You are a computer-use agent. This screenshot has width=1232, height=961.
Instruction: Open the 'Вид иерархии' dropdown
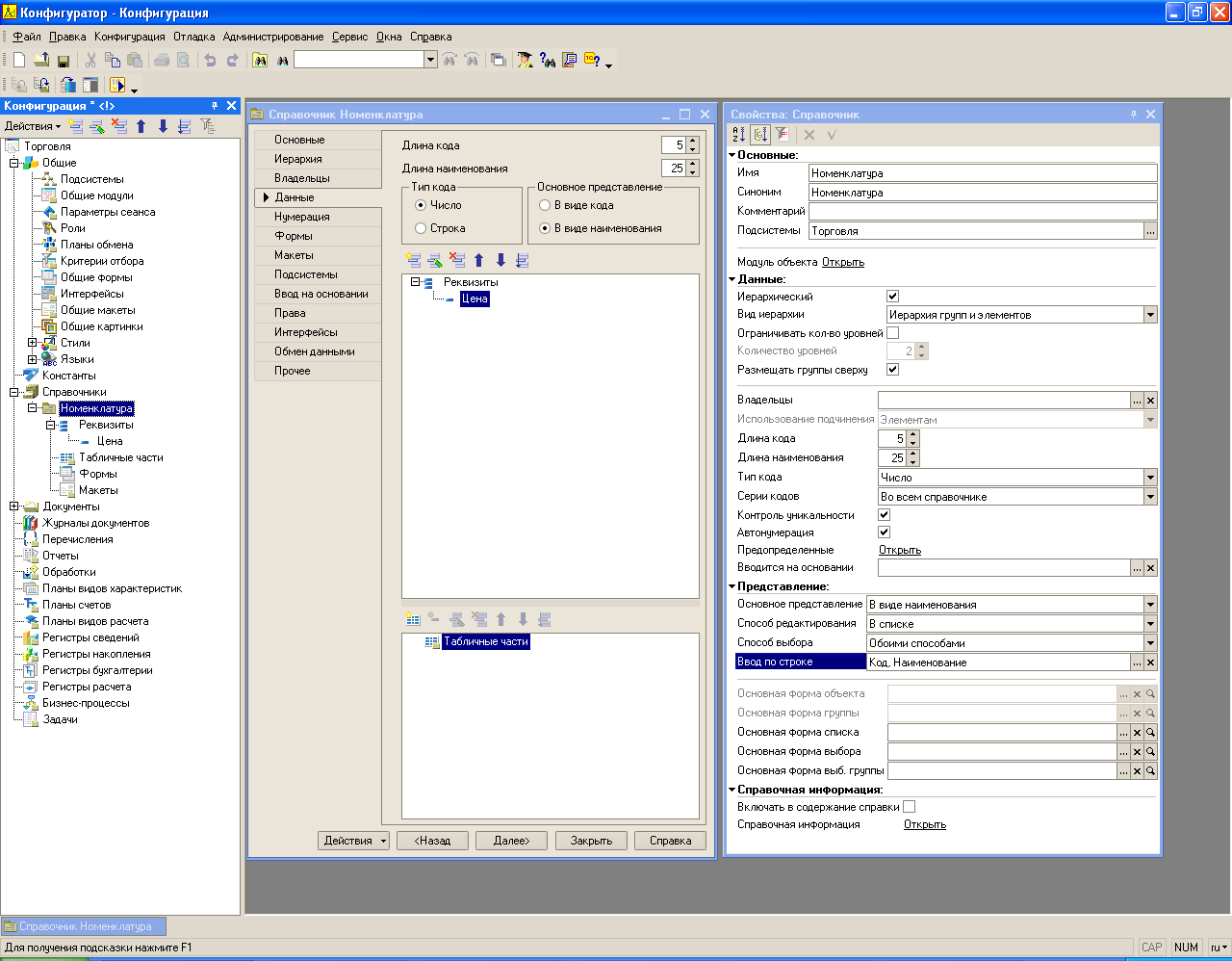click(x=1150, y=315)
